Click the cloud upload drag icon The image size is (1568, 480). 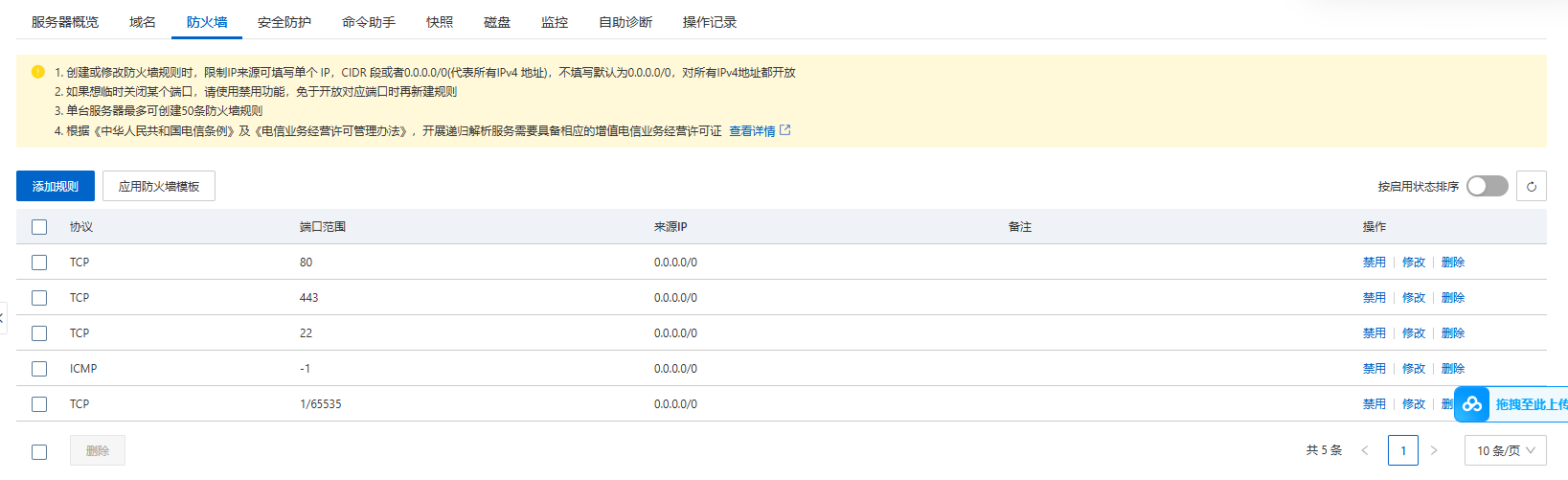(1472, 404)
